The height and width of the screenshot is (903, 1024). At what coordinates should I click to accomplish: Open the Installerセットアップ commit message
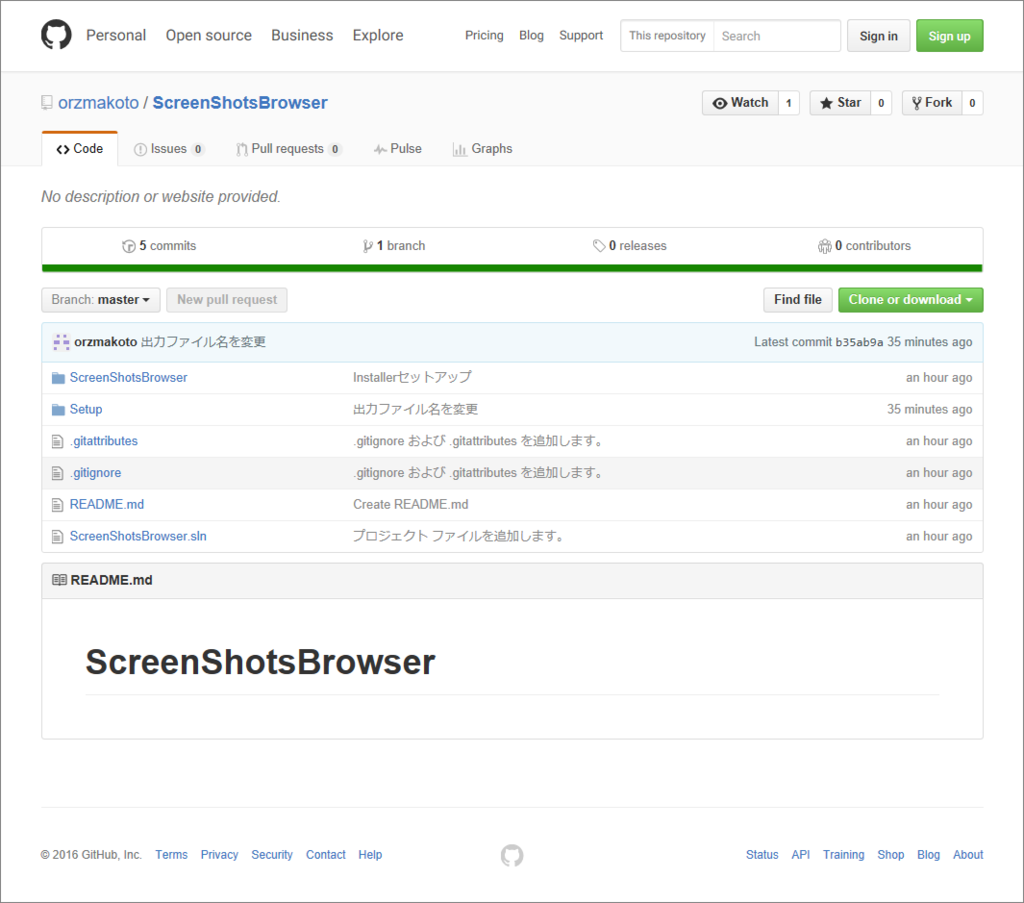412,377
